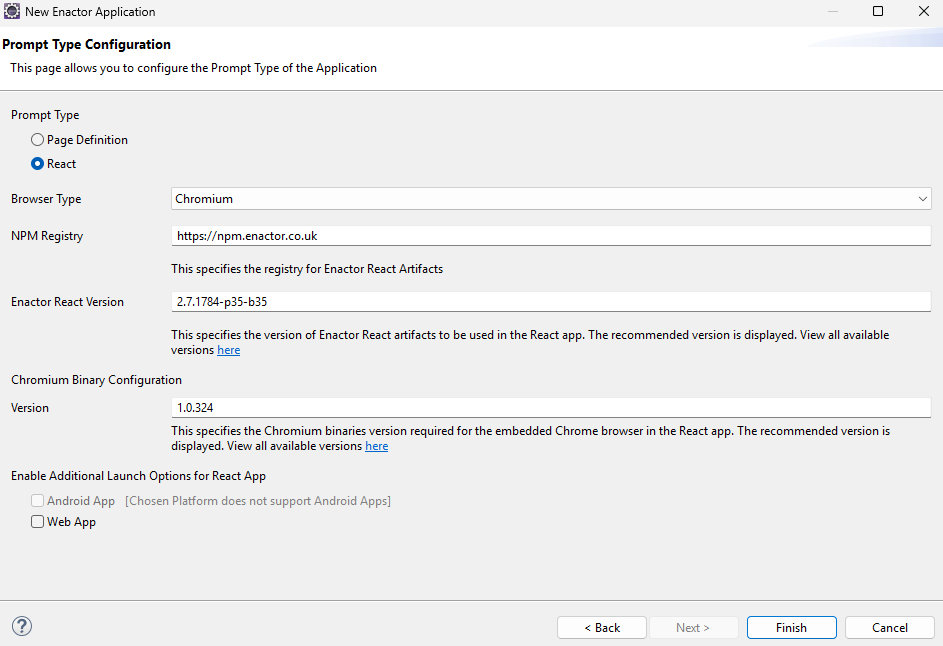Click into the NPM Registry field
943x646 pixels.
coord(550,236)
